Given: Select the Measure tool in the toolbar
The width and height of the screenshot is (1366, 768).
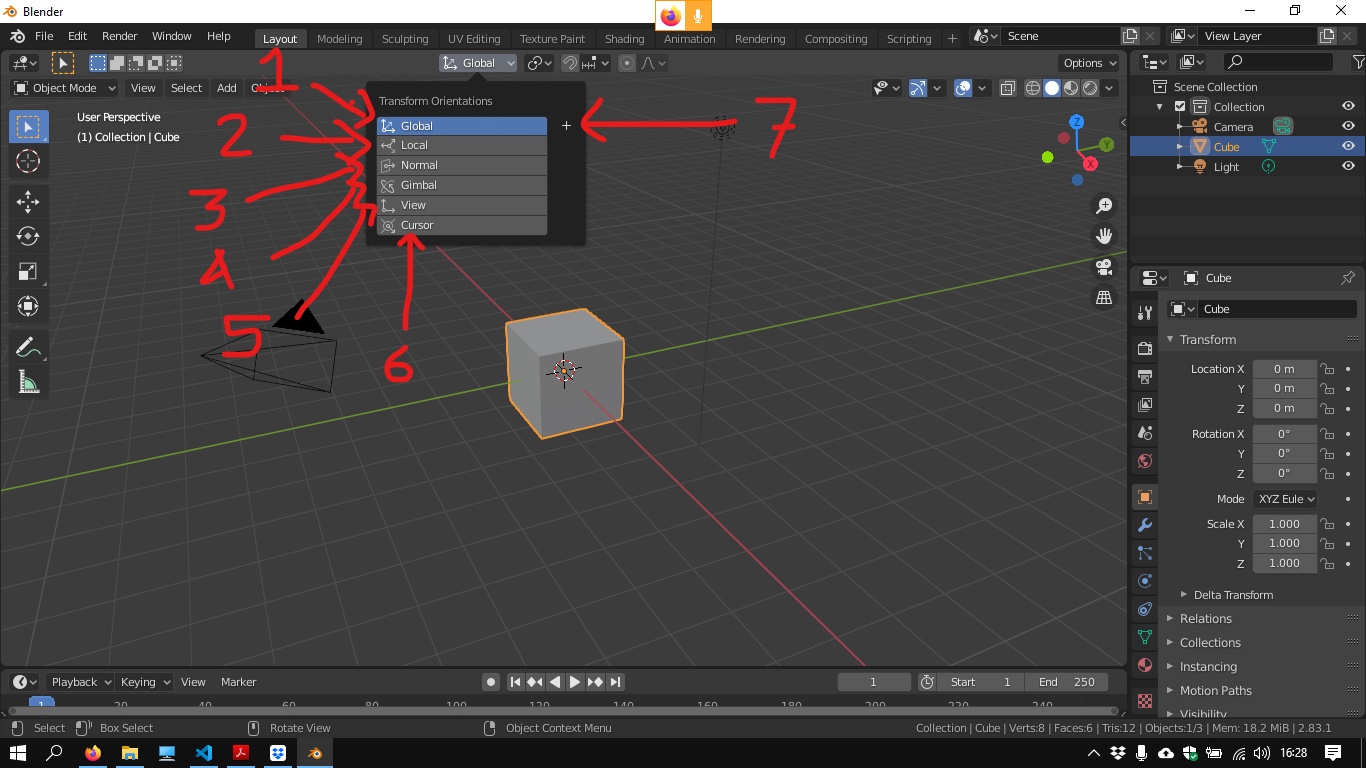Looking at the screenshot, I should (28, 381).
